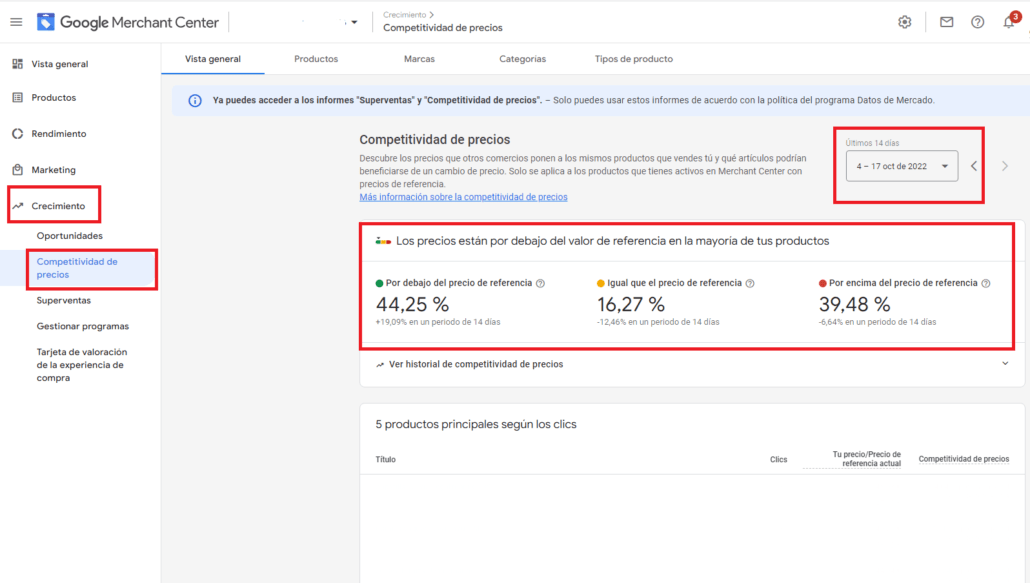Switch to the Marcas tab
1030x583 pixels.
(x=419, y=59)
